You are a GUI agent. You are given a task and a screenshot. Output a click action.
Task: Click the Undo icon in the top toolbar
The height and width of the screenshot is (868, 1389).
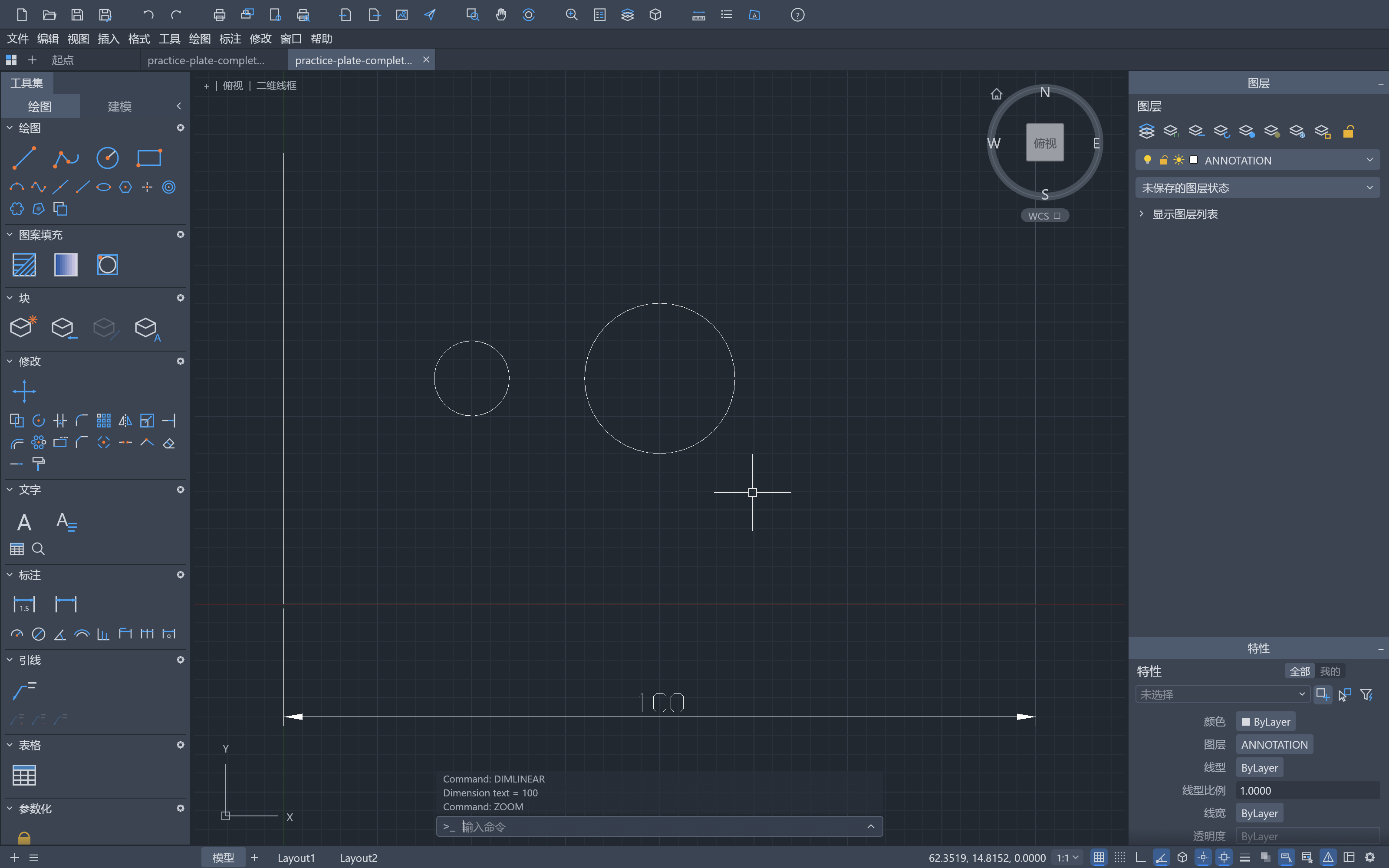pyautogui.click(x=148, y=15)
